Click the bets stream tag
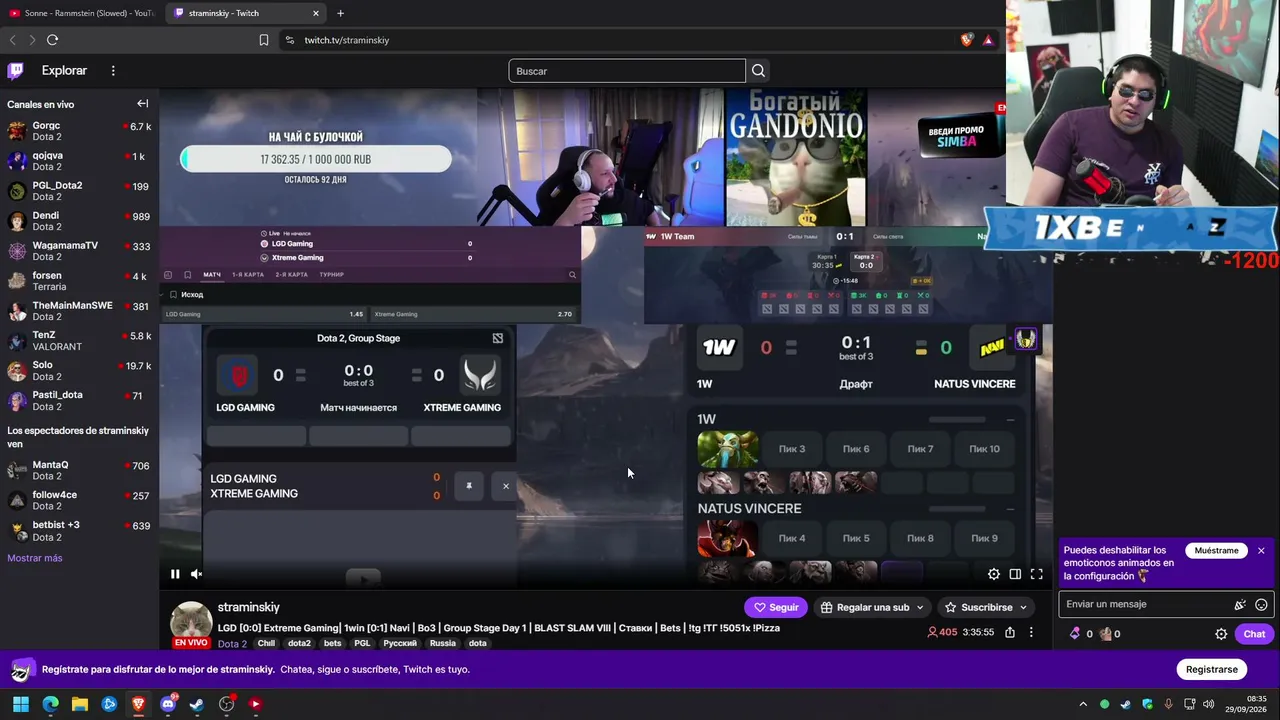1280x720 pixels. click(x=333, y=643)
